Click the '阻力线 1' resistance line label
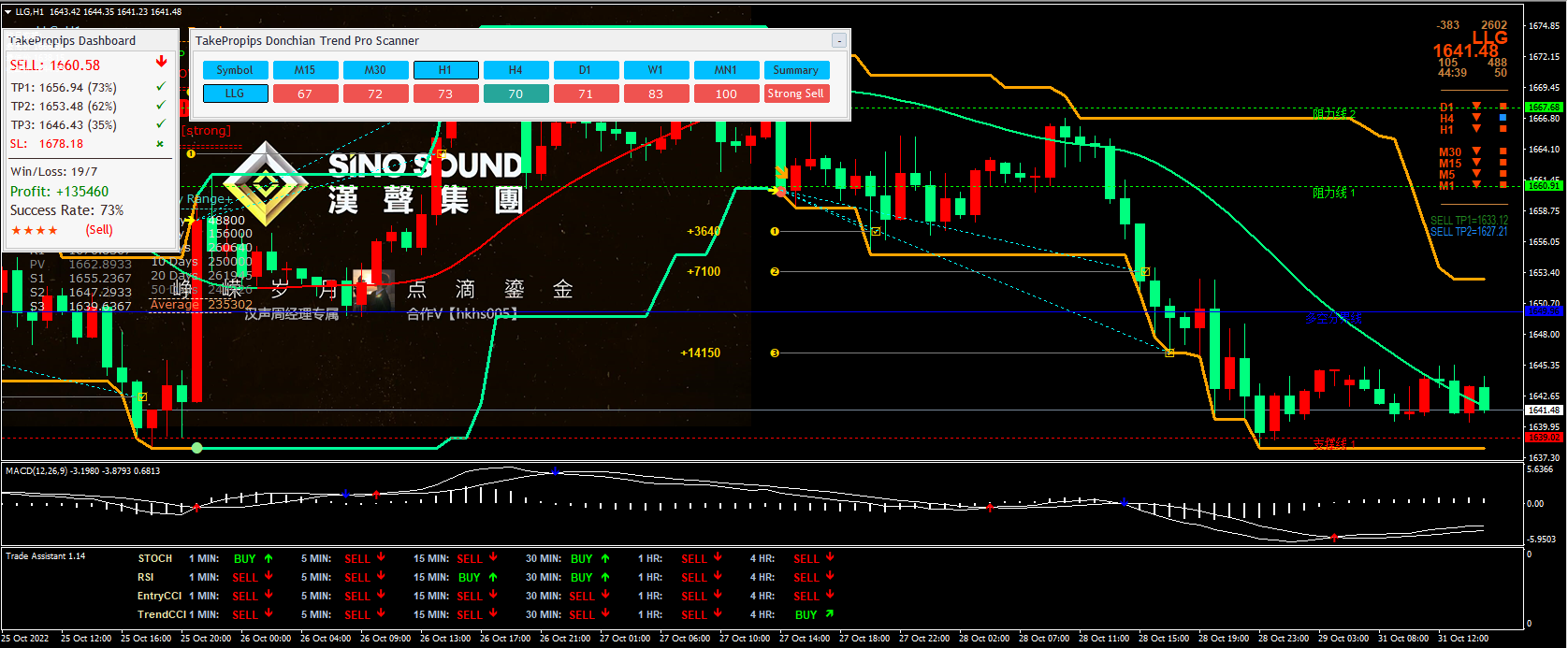Viewport: 1568px width, 648px height. 1334,193
